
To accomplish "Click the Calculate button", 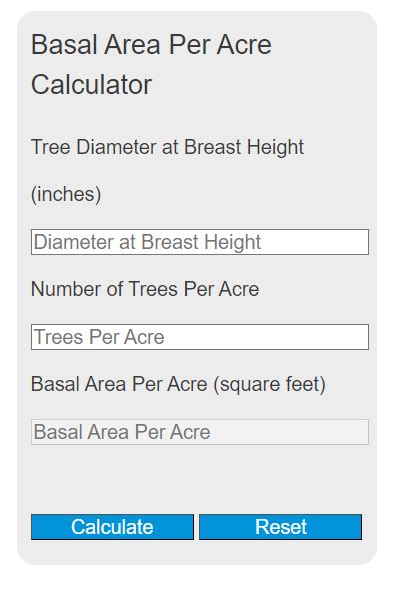I will point(112,527).
